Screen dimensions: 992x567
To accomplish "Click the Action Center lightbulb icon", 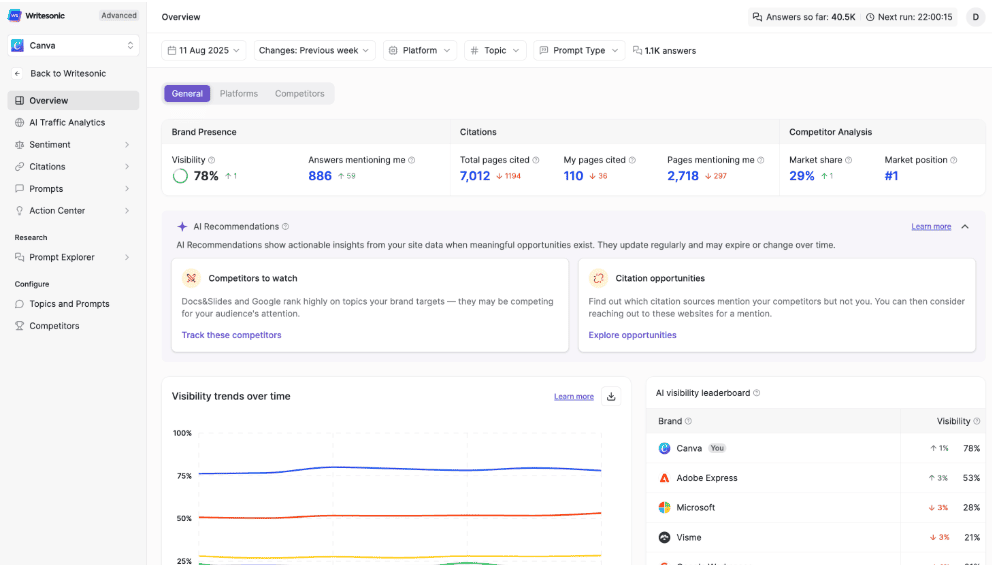I will 20,211.
